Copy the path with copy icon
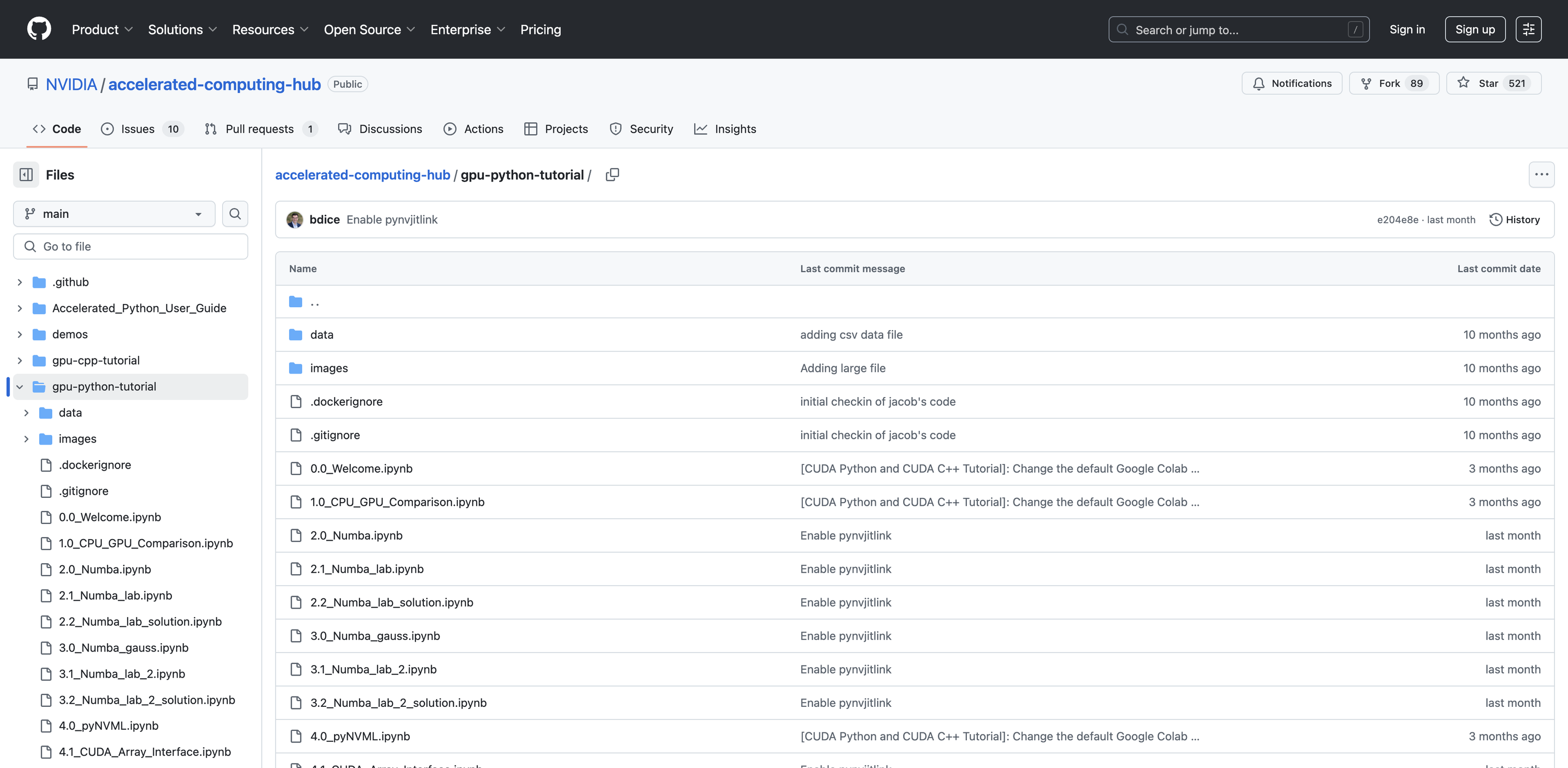Screen dimensions: 1568x768 click(x=613, y=175)
